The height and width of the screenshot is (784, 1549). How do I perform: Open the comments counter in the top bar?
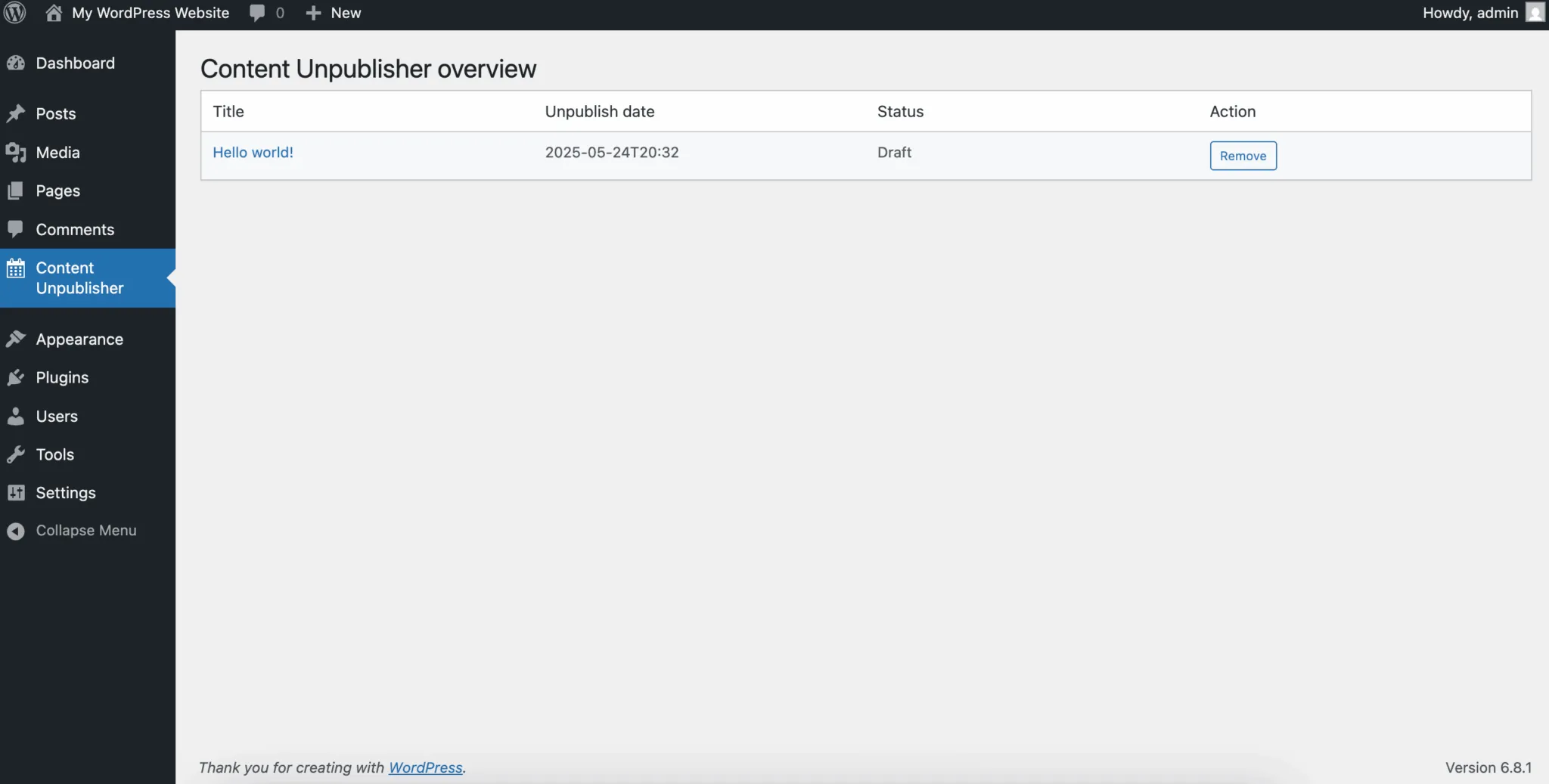(267, 12)
